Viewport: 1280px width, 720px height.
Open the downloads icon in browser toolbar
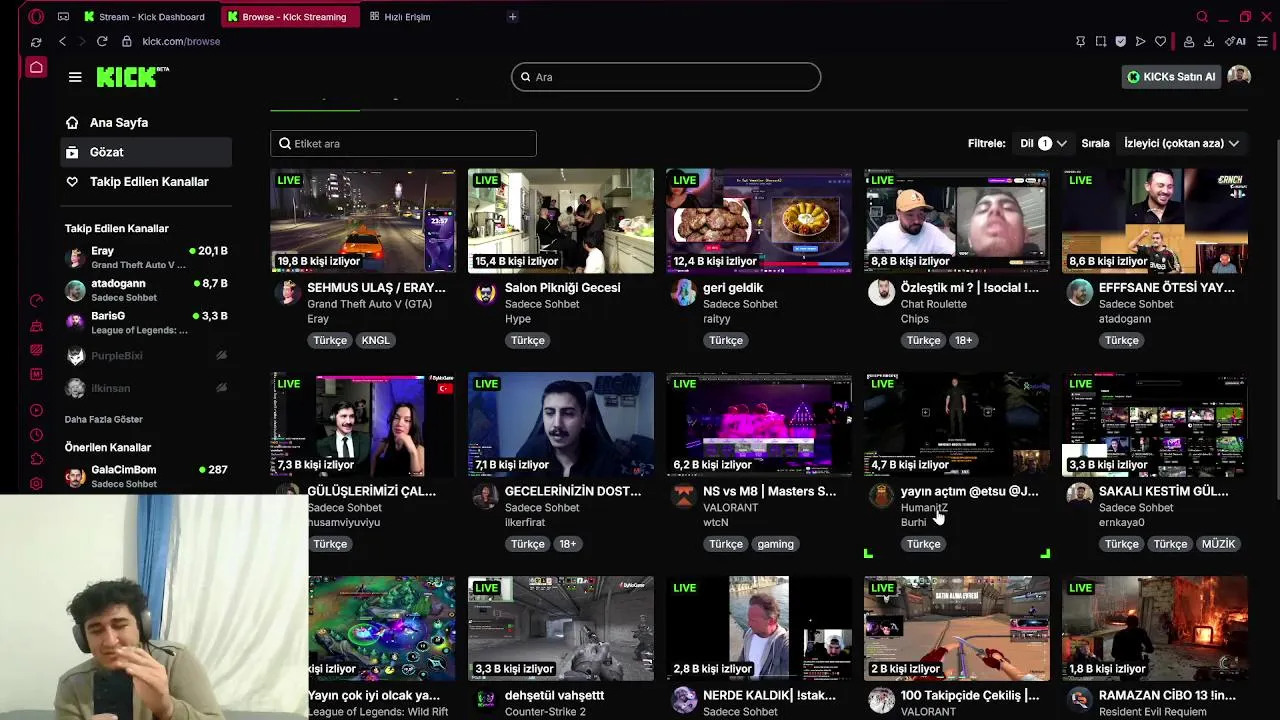1208,41
